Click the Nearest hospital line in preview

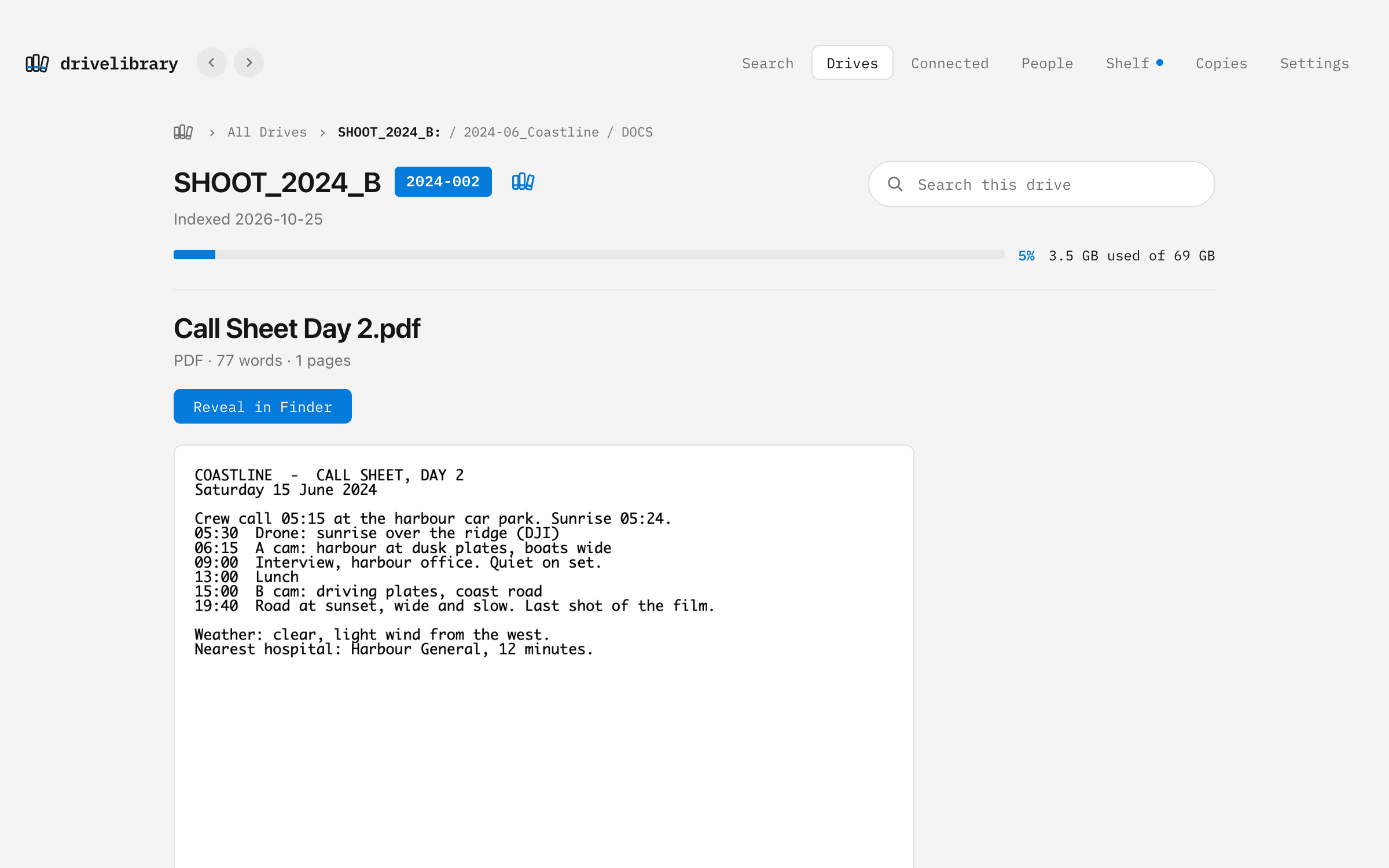(x=394, y=649)
